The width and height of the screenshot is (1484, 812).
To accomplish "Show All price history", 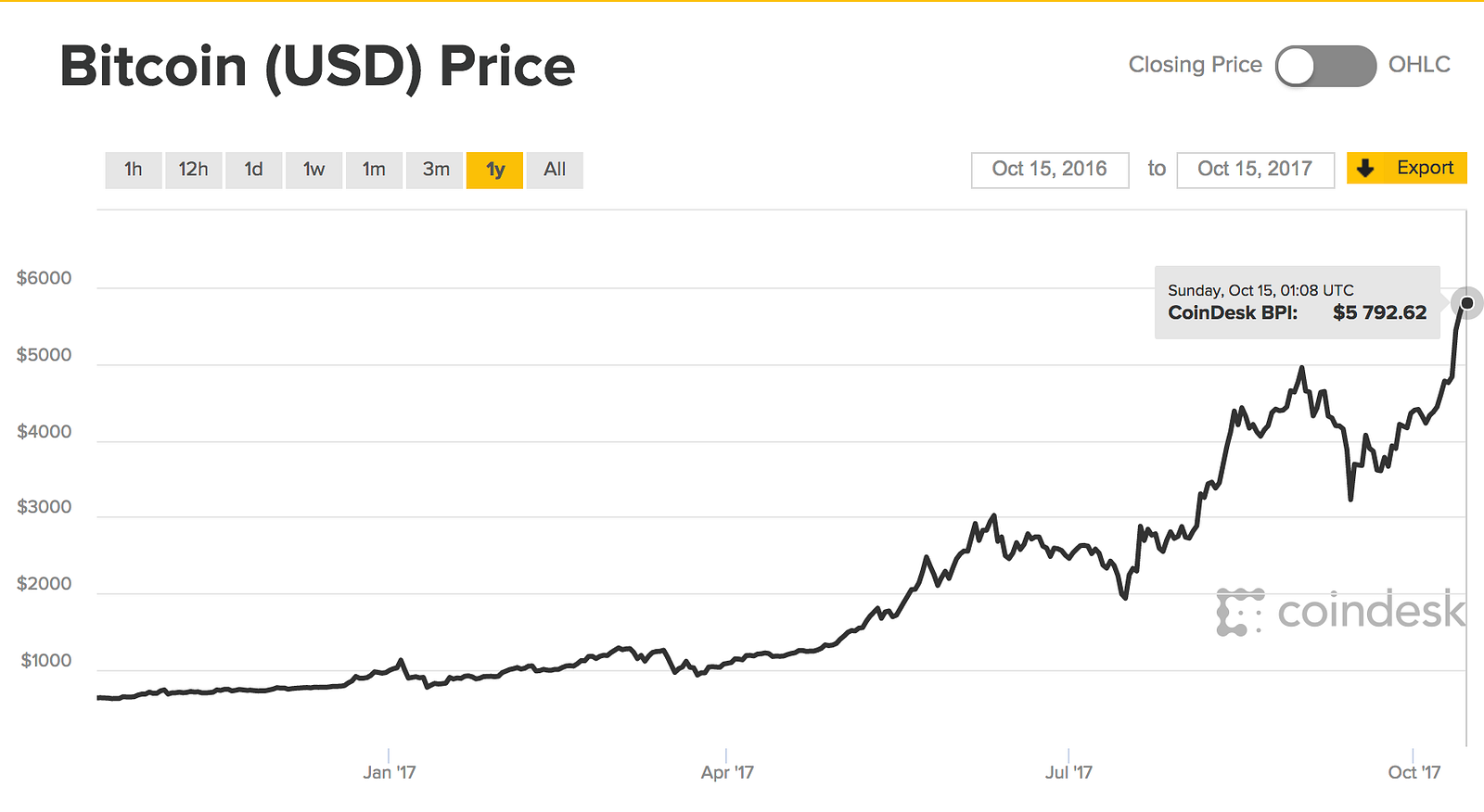I will (555, 170).
